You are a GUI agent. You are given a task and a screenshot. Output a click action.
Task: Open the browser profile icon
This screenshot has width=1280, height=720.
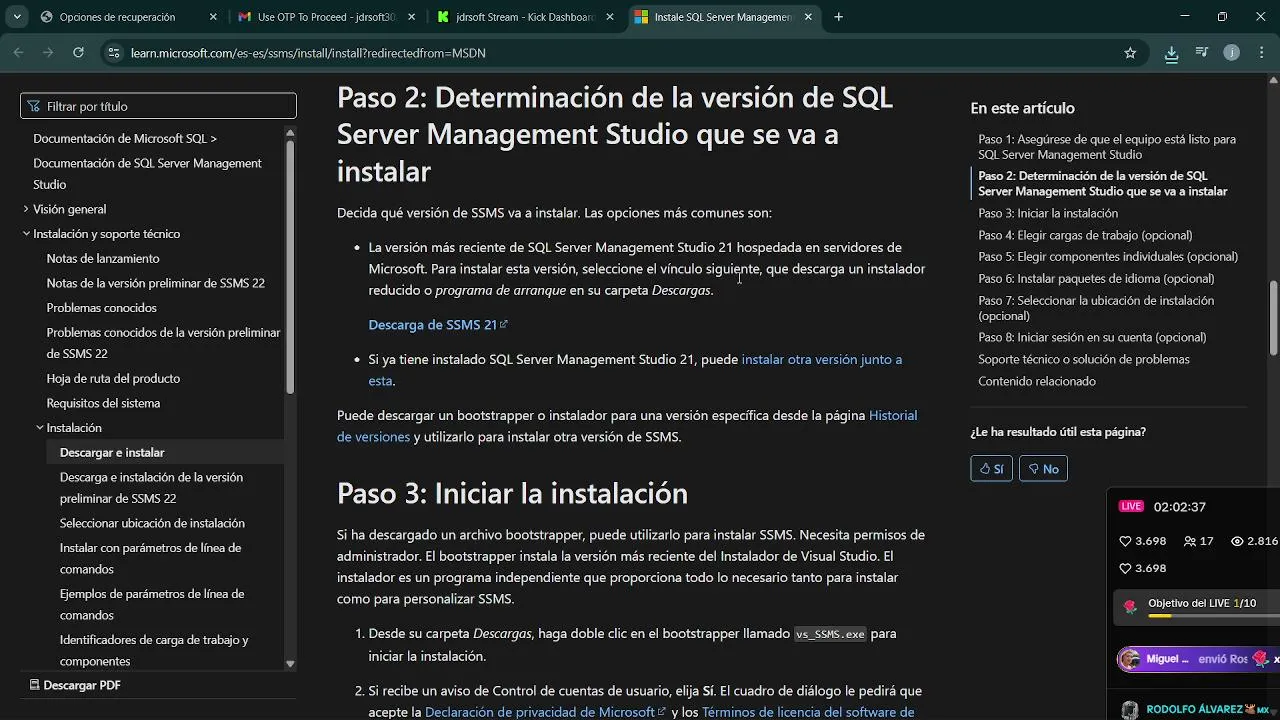click(1232, 53)
